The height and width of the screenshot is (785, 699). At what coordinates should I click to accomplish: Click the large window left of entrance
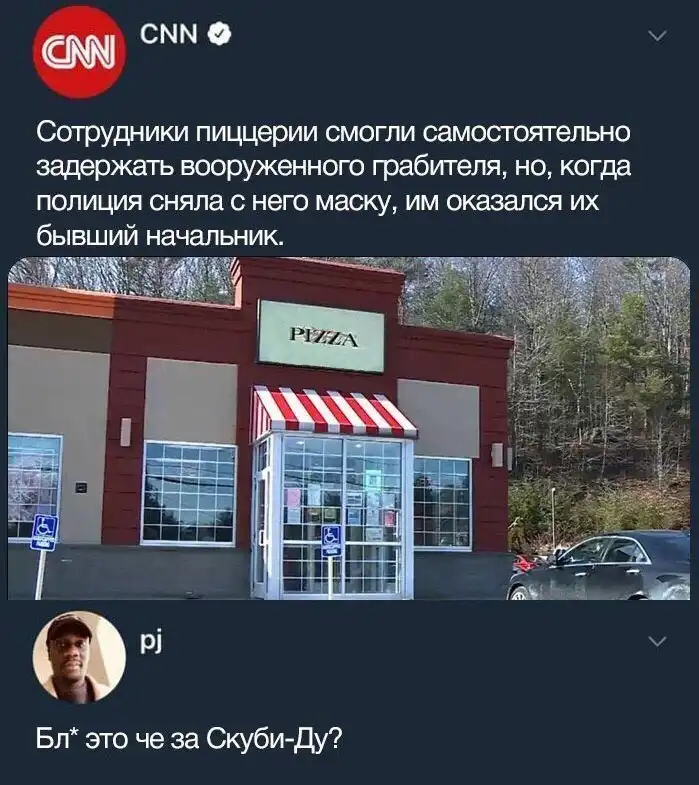tap(189, 493)
